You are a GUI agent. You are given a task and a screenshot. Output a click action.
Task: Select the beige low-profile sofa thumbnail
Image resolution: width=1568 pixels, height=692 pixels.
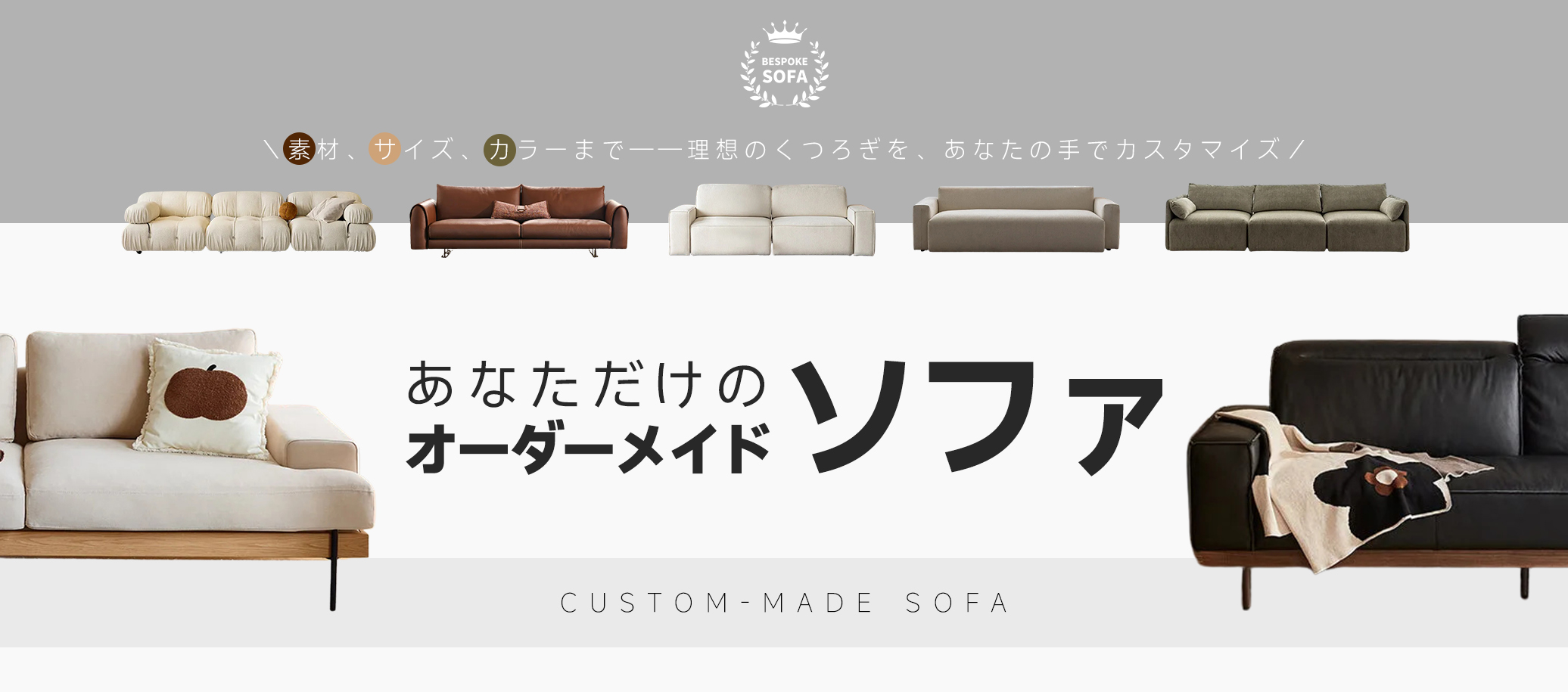tap(1016, 219)
